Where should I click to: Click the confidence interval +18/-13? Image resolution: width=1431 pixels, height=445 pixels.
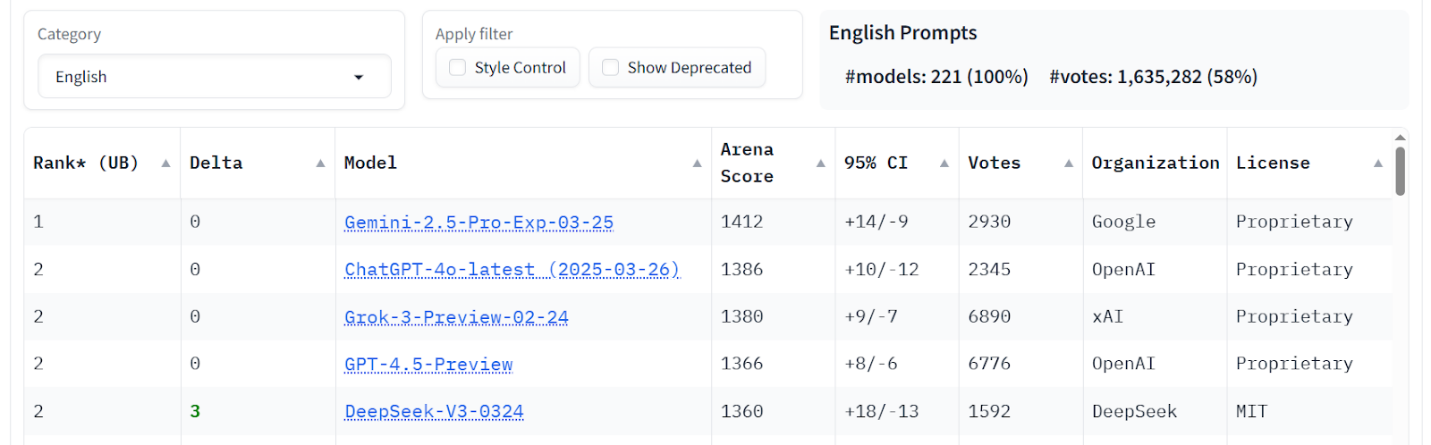pos(881,411)
